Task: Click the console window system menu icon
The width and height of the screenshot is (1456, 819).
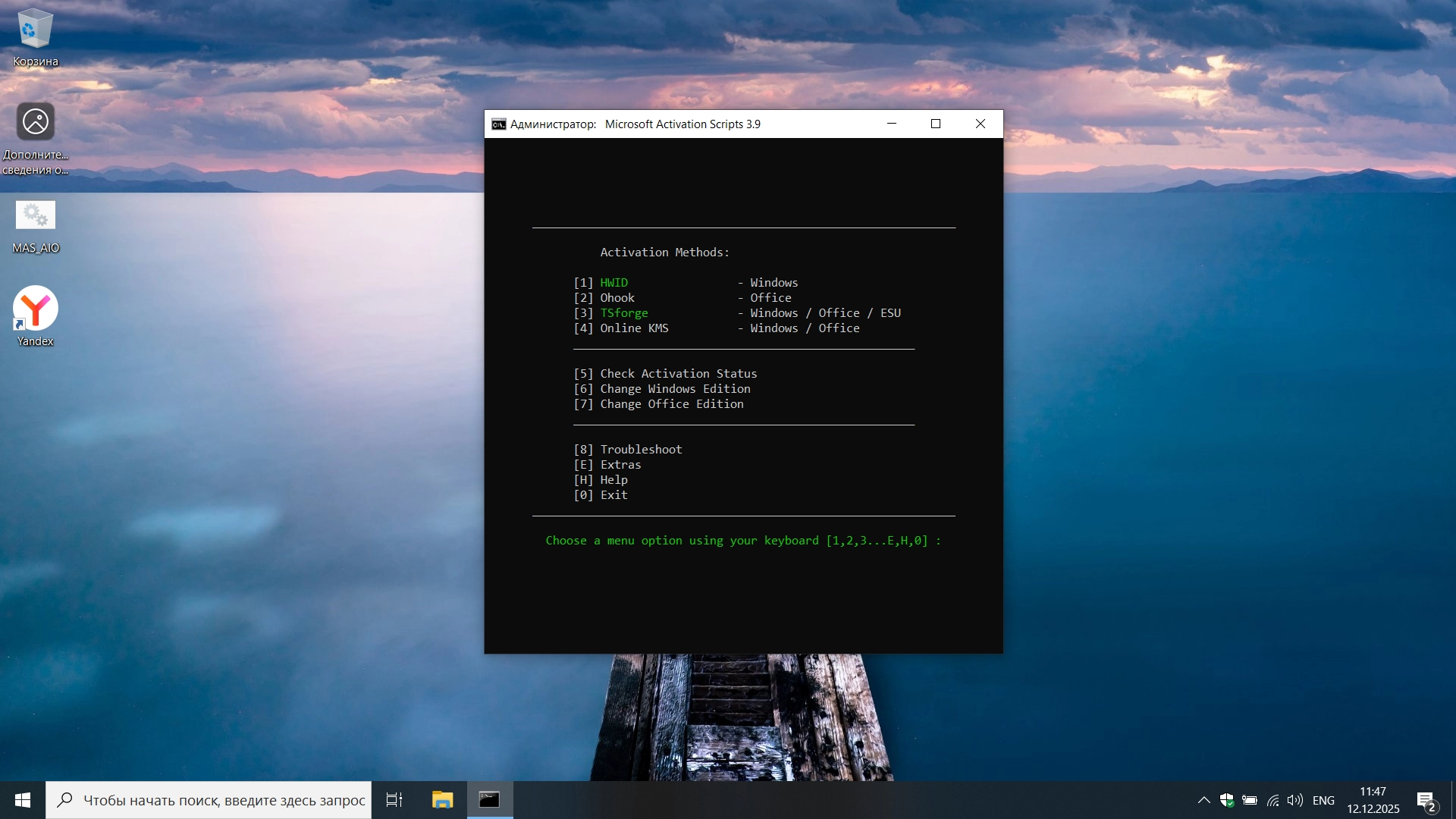Action: (x=498, y=124)
